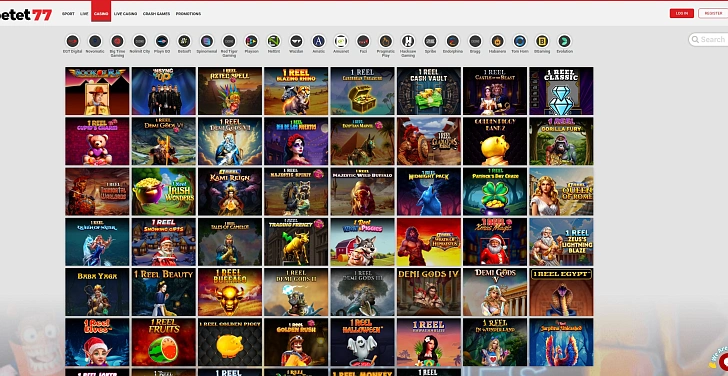Launch 1 Reel Cash Vault game
This screenshot has width=728, height=376.
tap(429, 91)
